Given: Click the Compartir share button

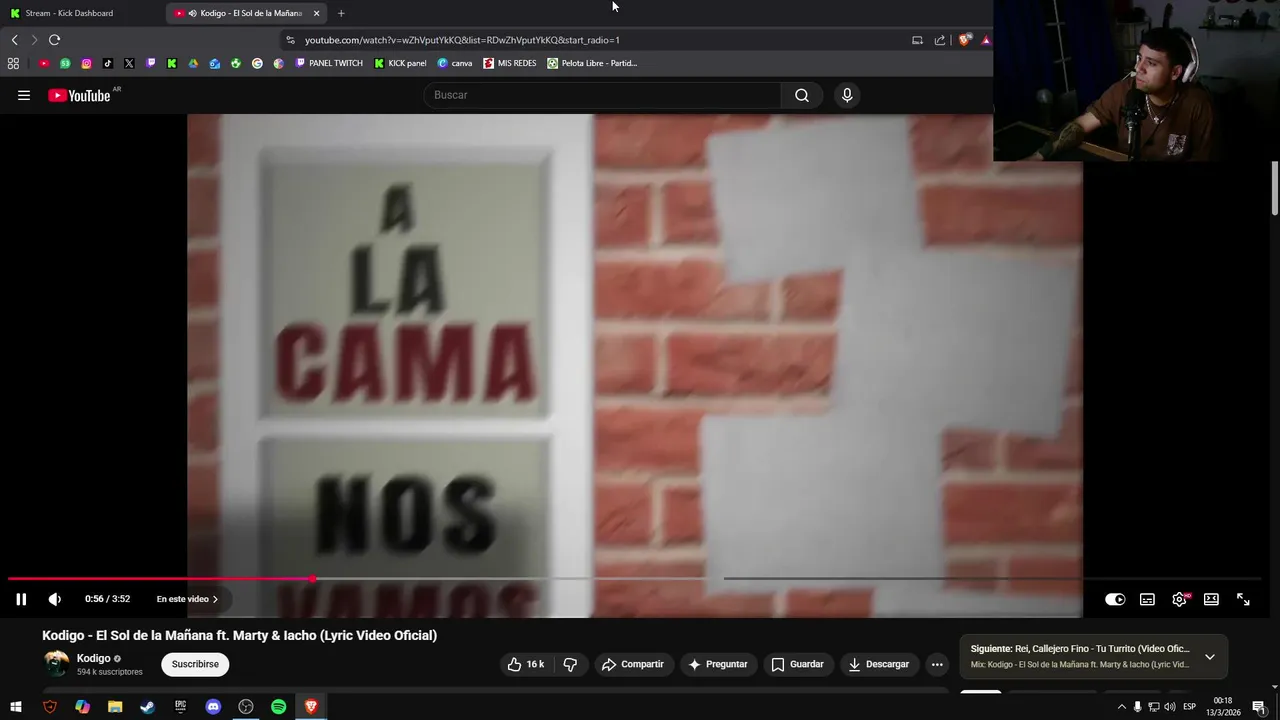Looking at the screenshot, I should pos(632,664).
